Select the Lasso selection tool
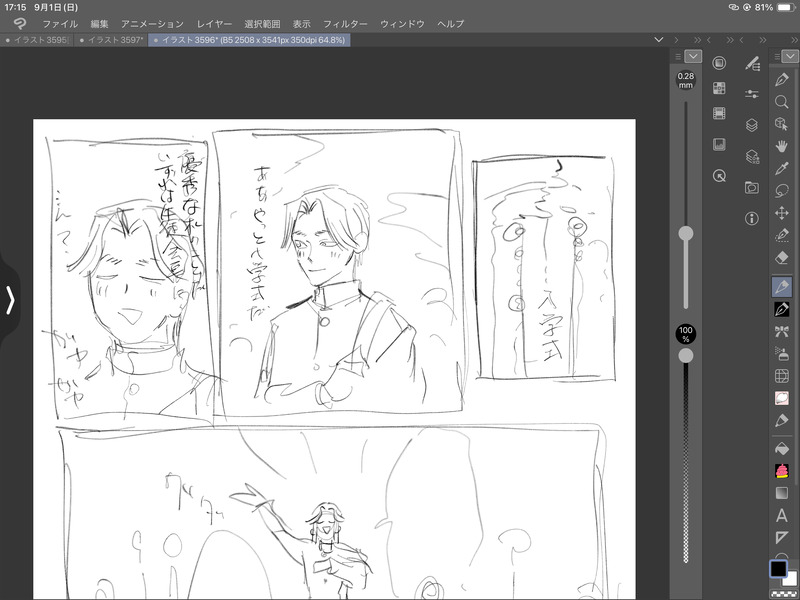Image resolution: width=800 pixels, height=600 pixels. coord(781,191)
